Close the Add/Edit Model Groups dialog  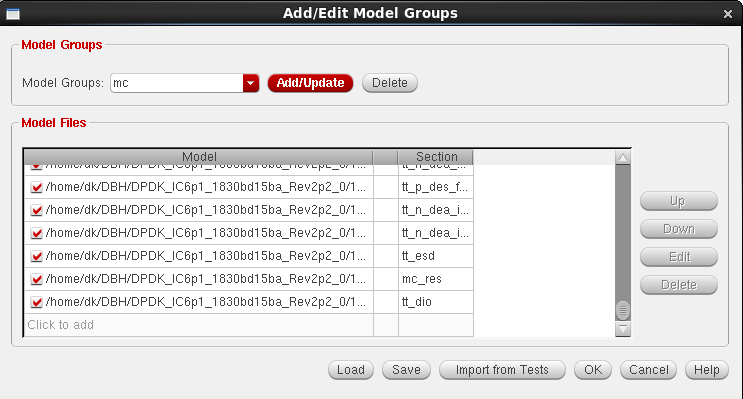tap(728, 14)
